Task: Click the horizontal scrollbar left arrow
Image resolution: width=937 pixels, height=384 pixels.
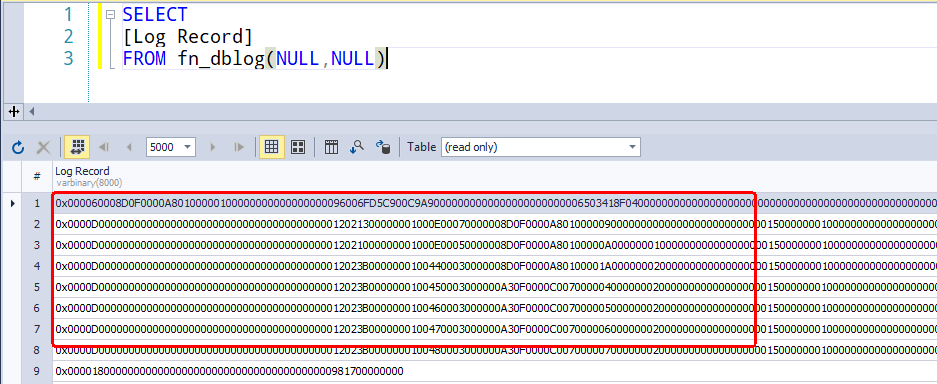Action: pyautogui.click(x=32, y=111)
